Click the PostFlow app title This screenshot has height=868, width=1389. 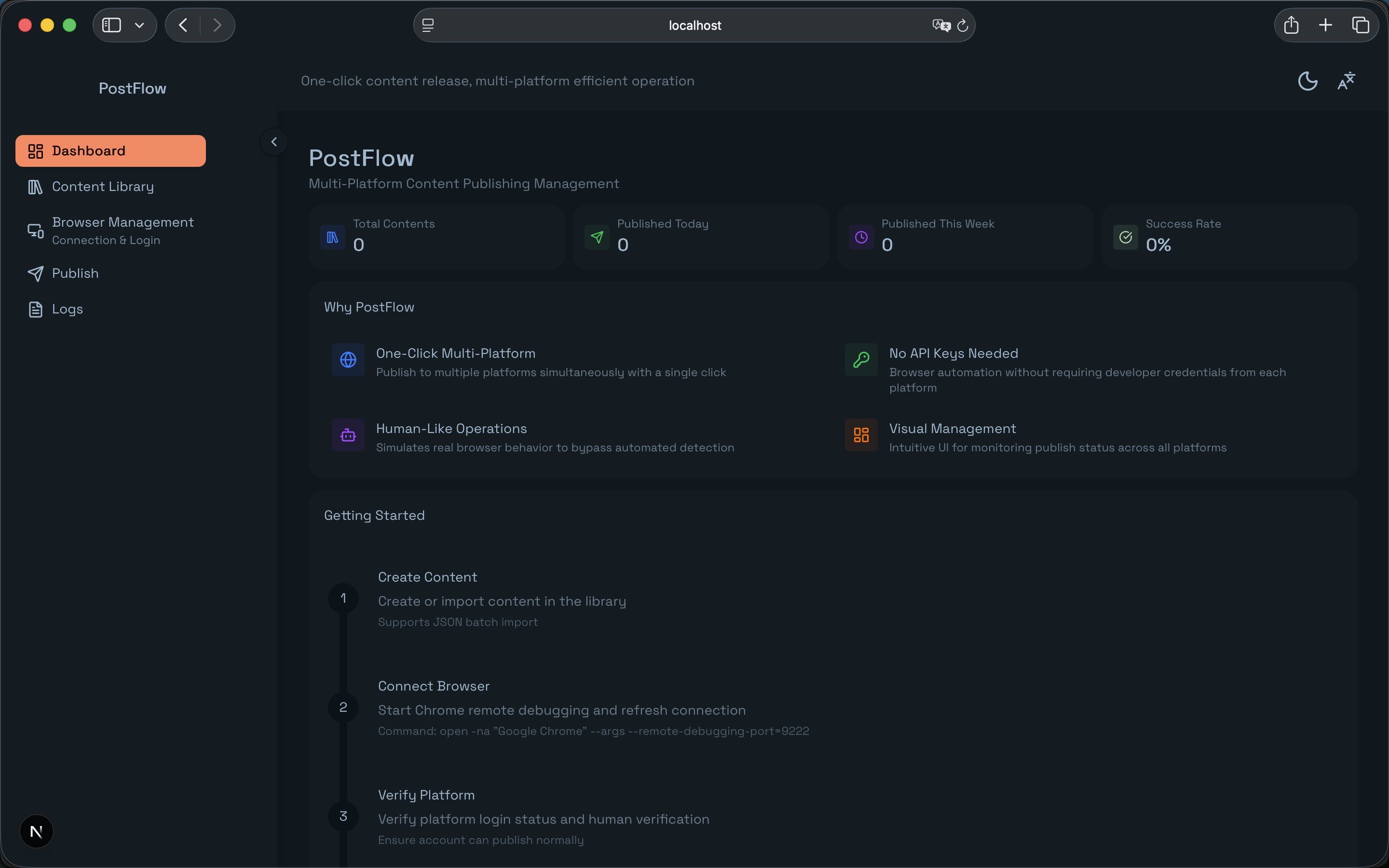pos(132,88)
